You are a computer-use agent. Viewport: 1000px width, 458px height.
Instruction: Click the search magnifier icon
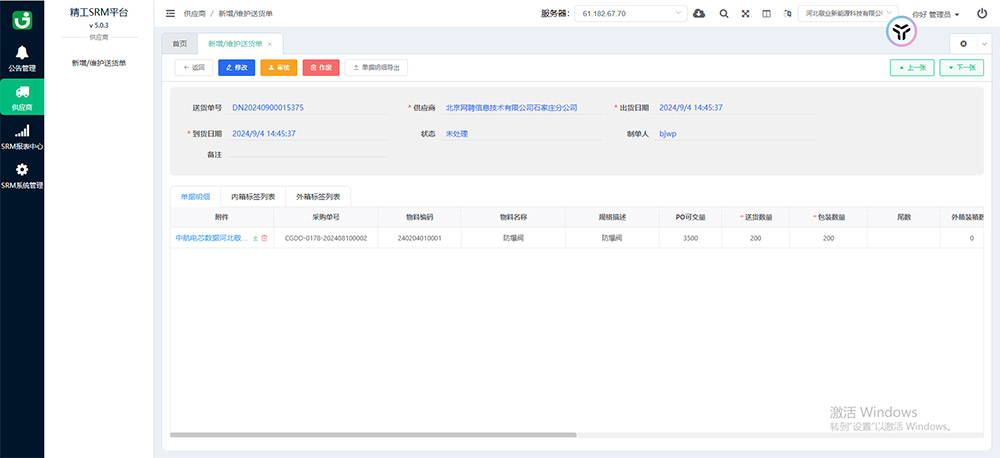[723, 14]
